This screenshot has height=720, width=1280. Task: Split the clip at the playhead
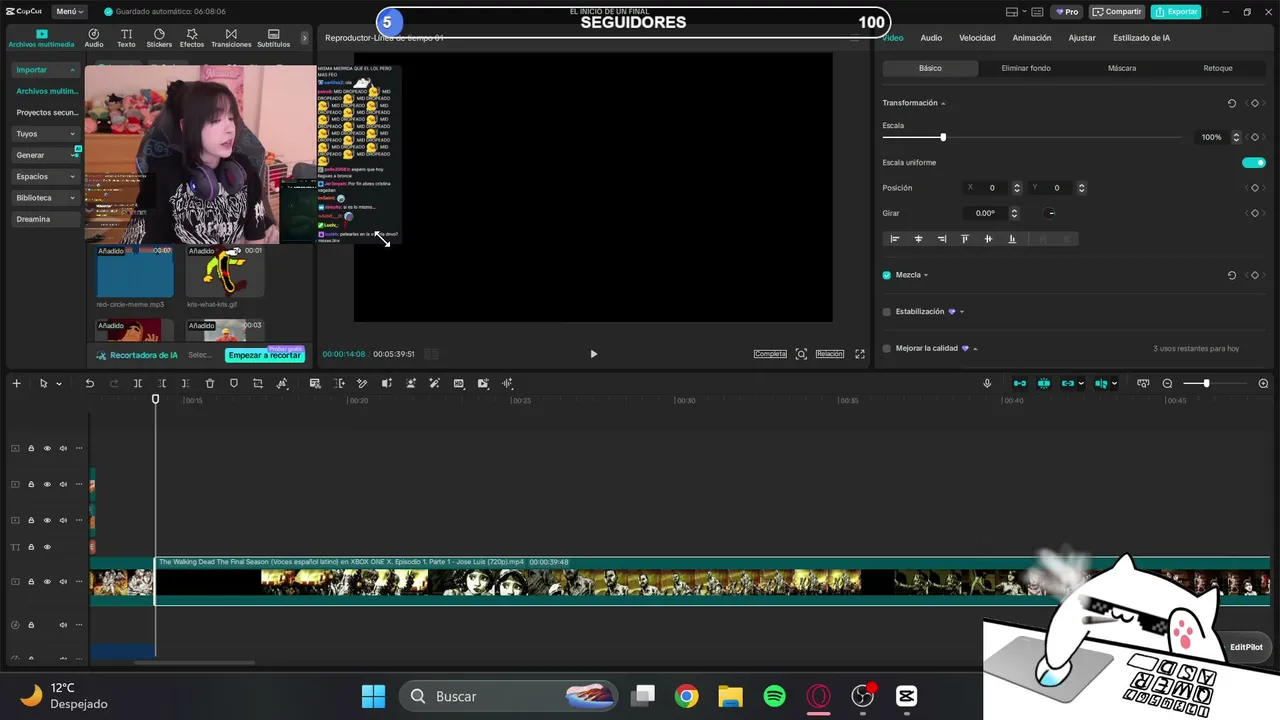[138, 384]
